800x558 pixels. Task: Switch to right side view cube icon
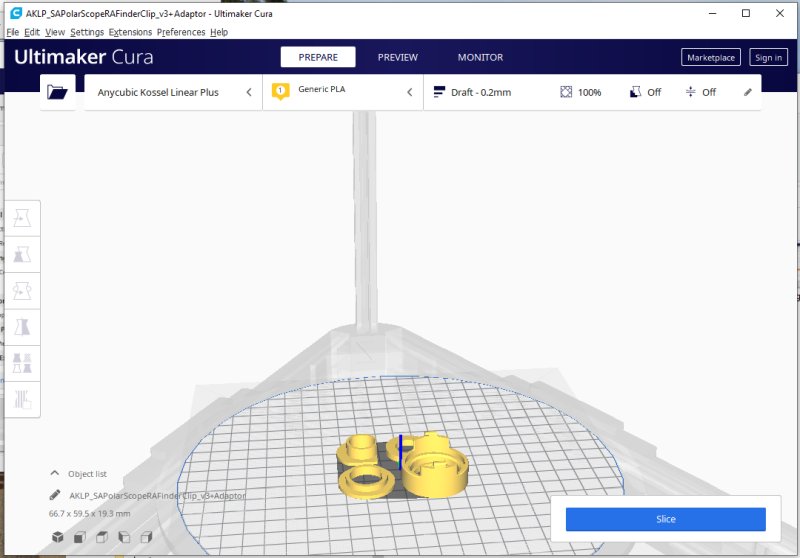pyautogui.click(x=146, y=537)
